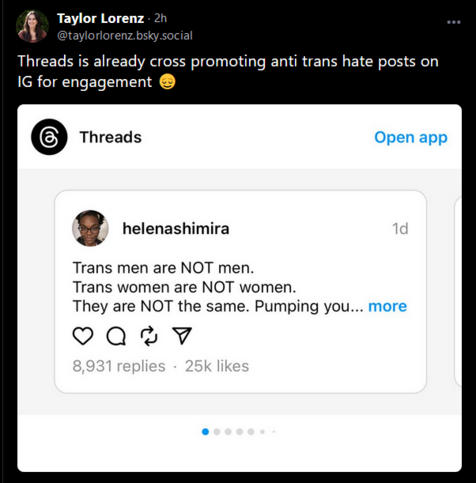The width and height of the screenshot is (476, 483).
Task: Click helenashimira's profile picture
Action: pos(90,228)
